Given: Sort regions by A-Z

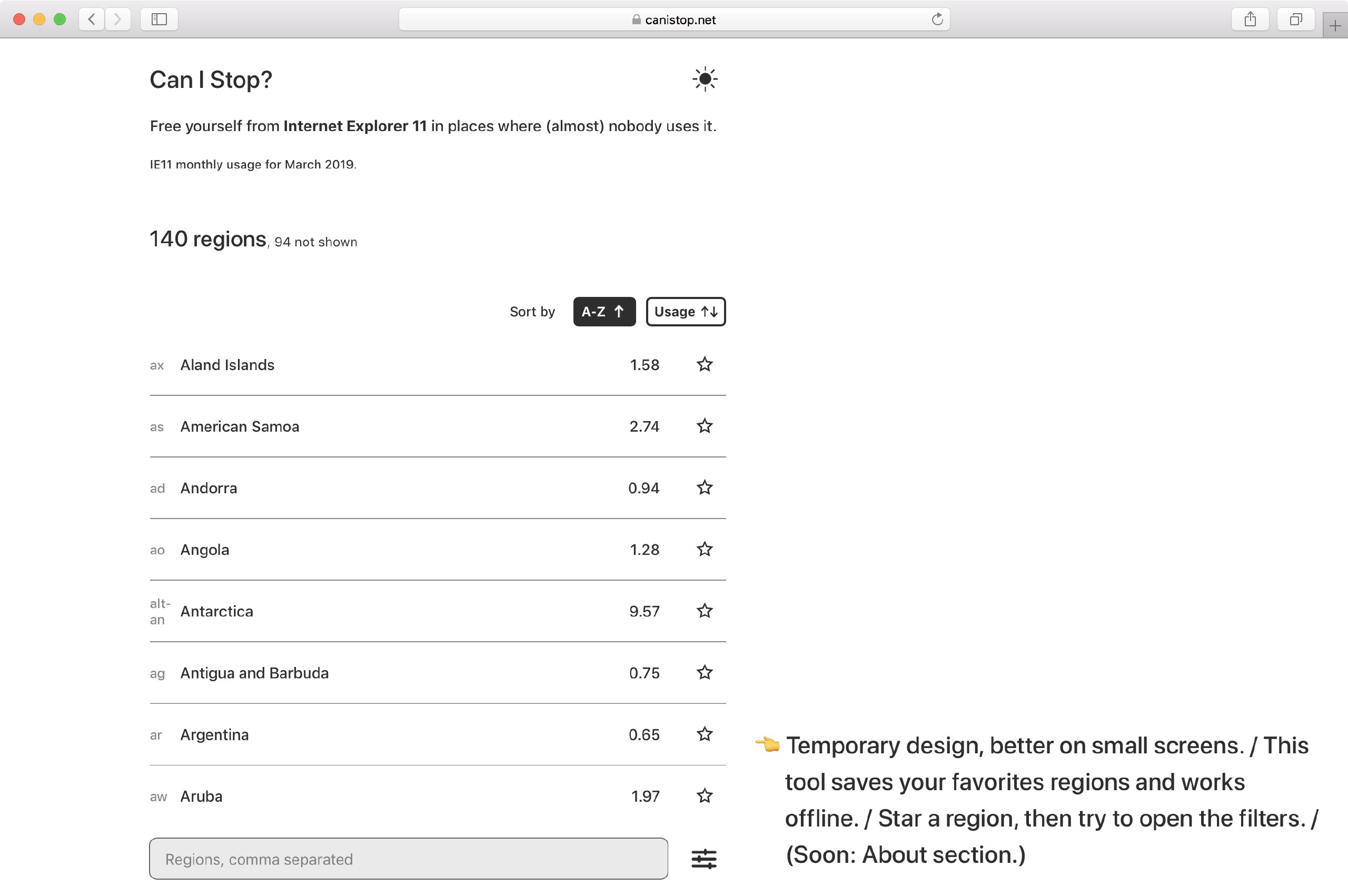Looking at the screenshot, I should coord(604,312).
